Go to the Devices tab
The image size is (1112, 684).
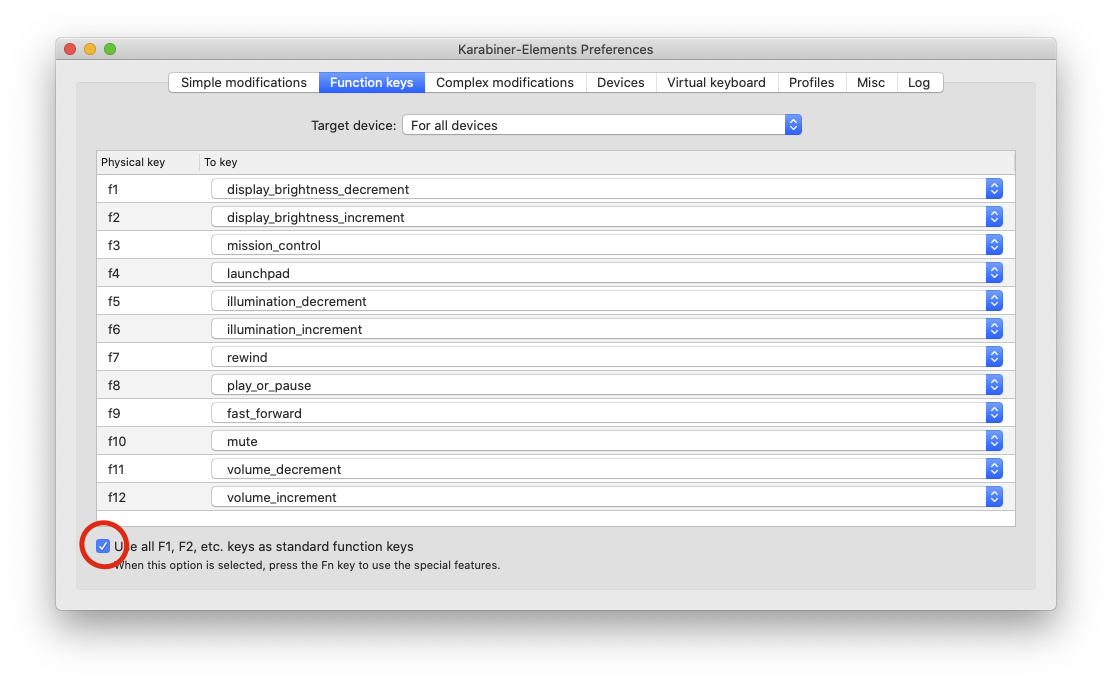coord(621,83)
